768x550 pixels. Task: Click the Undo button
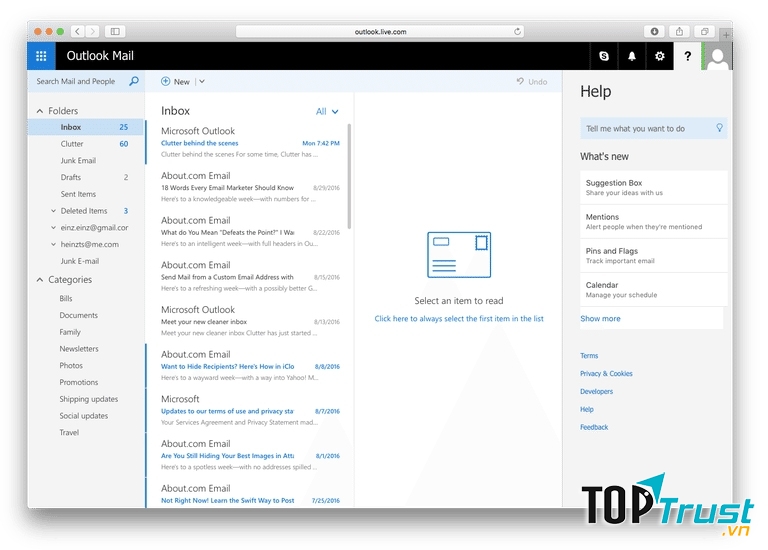click(x=532, y=82)
